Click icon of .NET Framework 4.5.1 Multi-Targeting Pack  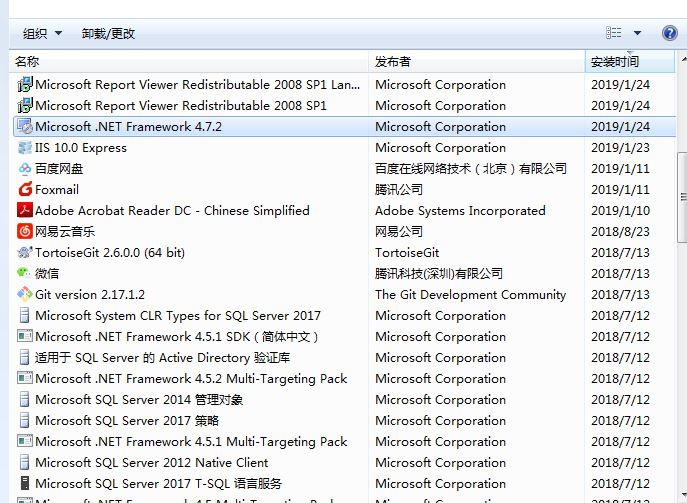click(x=25, y=441)
